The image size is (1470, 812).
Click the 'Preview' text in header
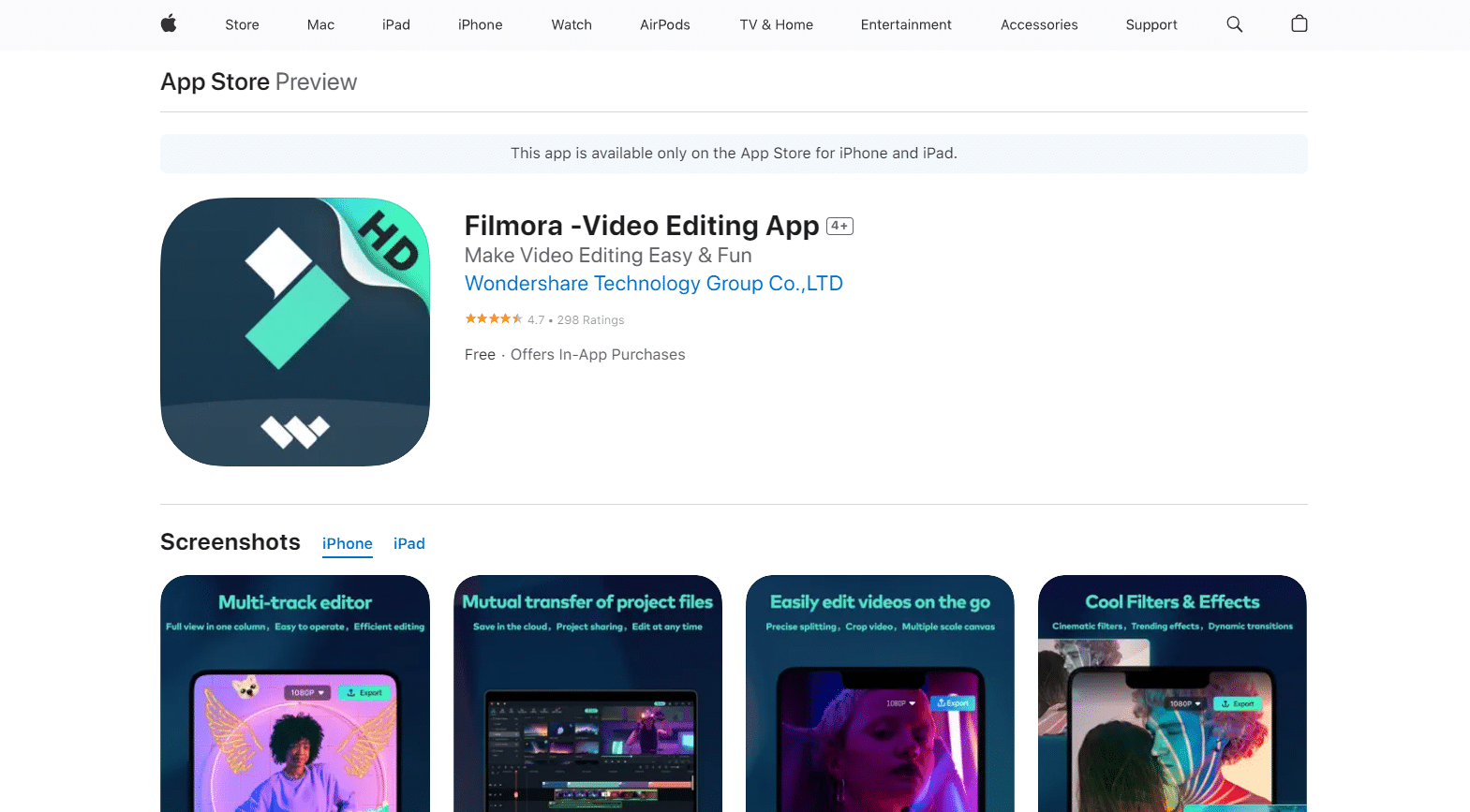(316, 82)
